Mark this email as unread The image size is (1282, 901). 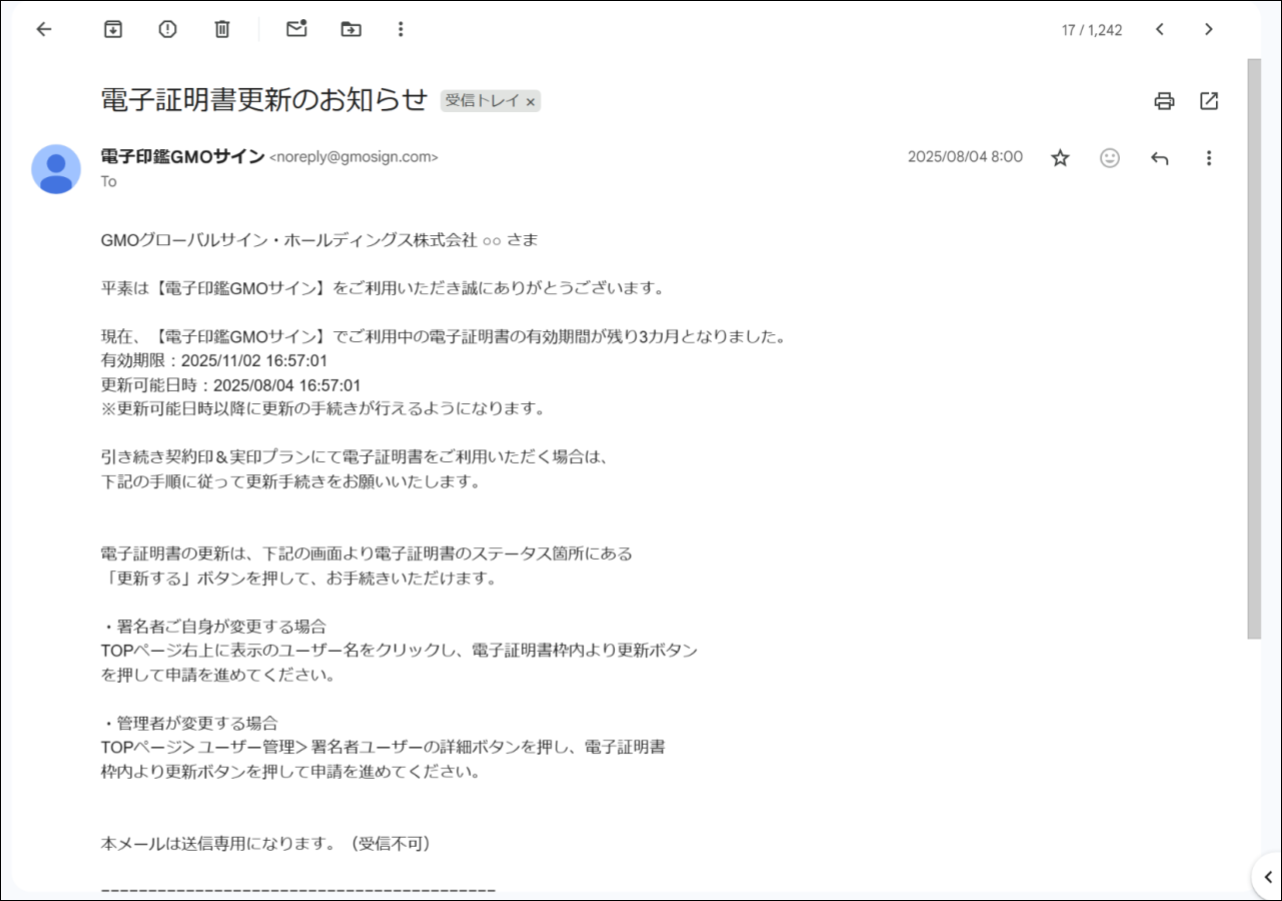click(x=296, y=29)
